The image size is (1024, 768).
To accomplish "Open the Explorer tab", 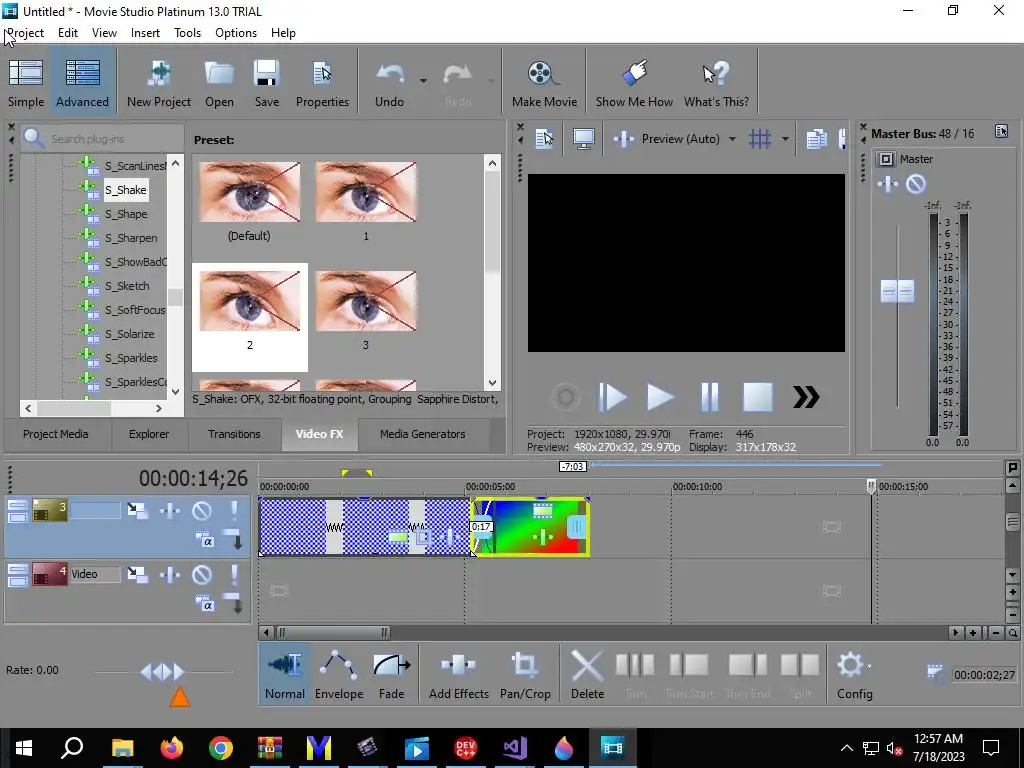I will coord(149,434).
